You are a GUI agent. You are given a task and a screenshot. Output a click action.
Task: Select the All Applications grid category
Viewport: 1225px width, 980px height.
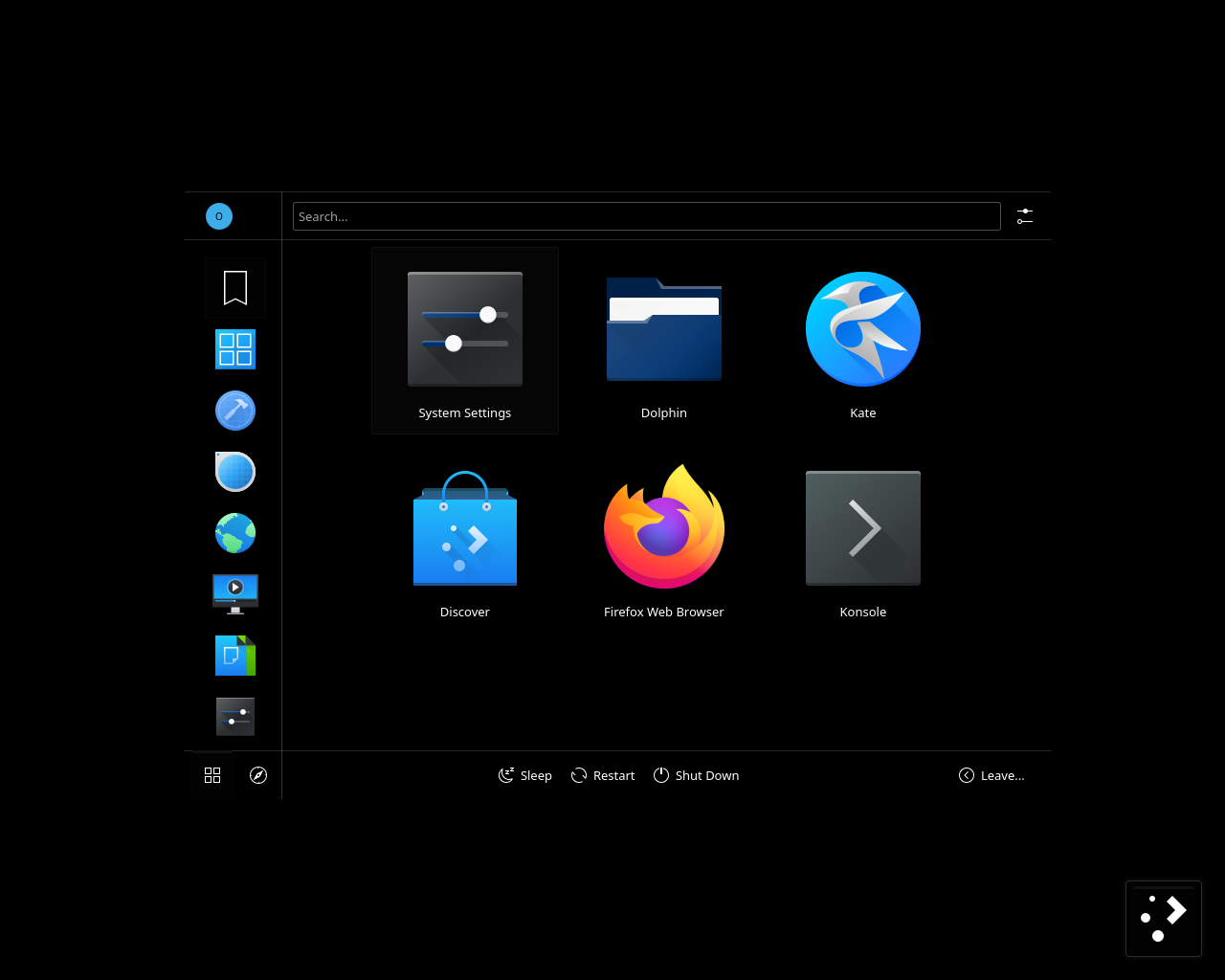tap(235, 349)
